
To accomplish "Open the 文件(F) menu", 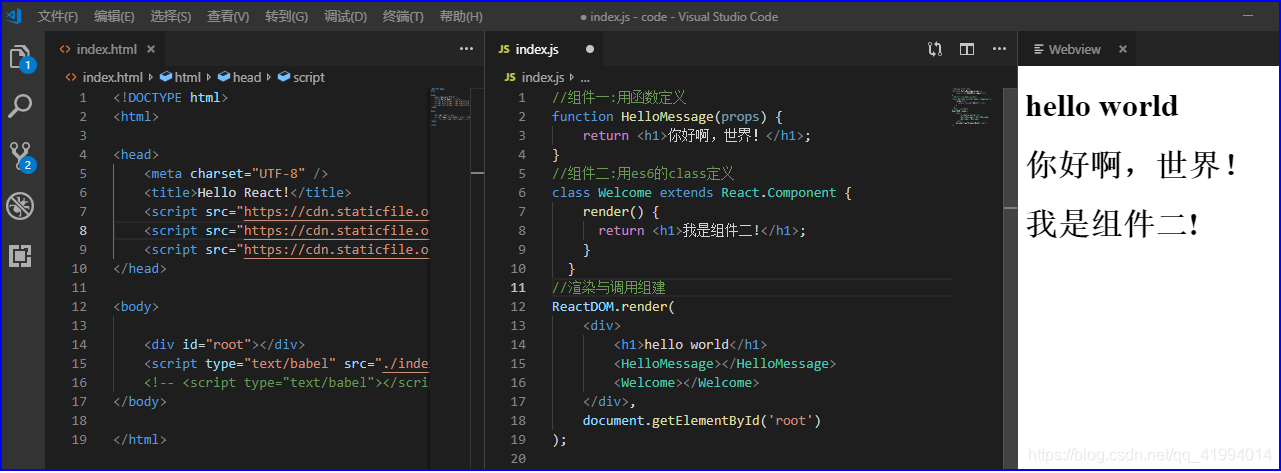I will click(x=58, y=17).
